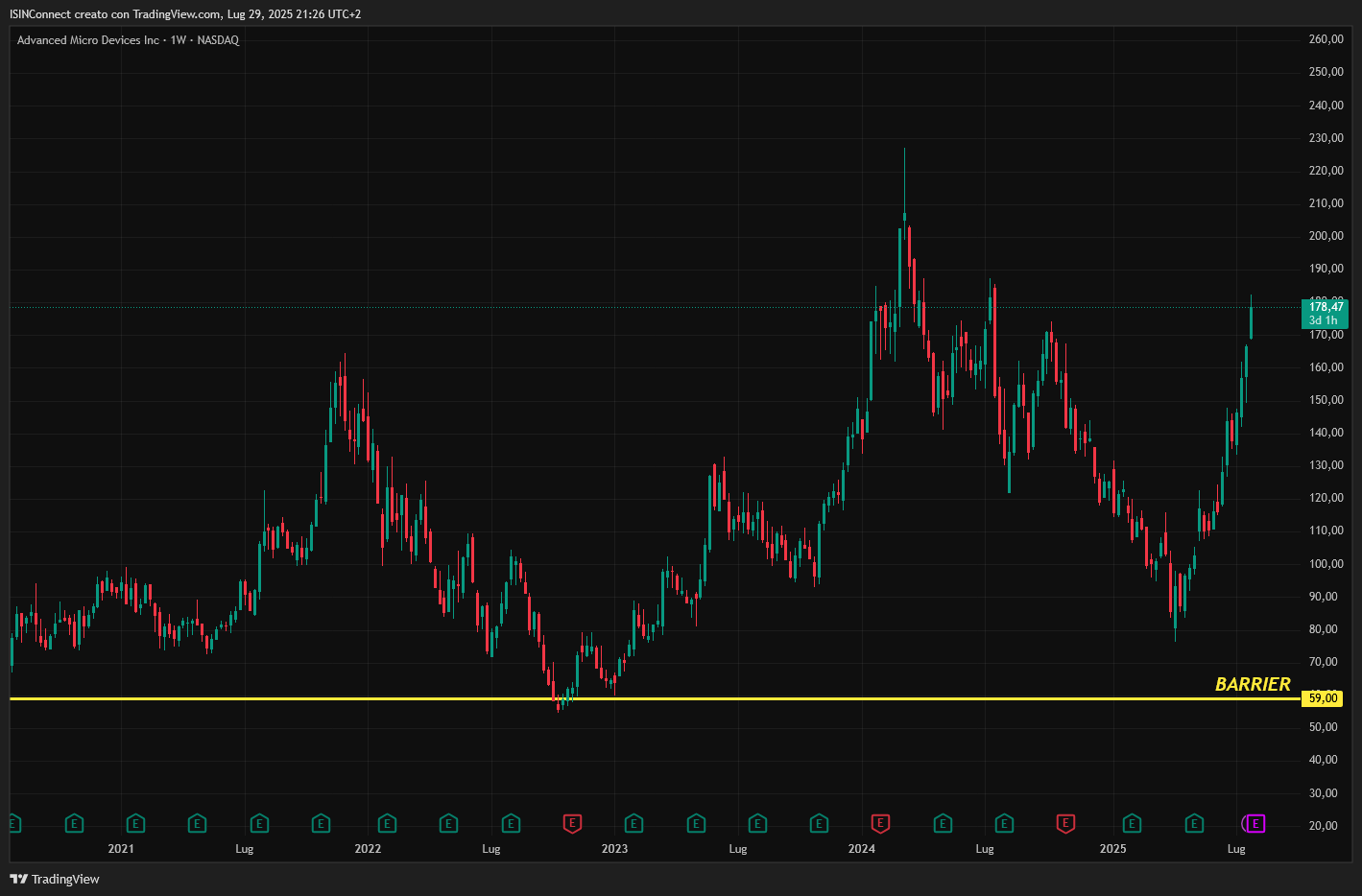Image resolution: width=1362 pixels, height=896 pixels.
Task: Click the Advanced Micro Devices Inc title
Action: click(88, 40)
